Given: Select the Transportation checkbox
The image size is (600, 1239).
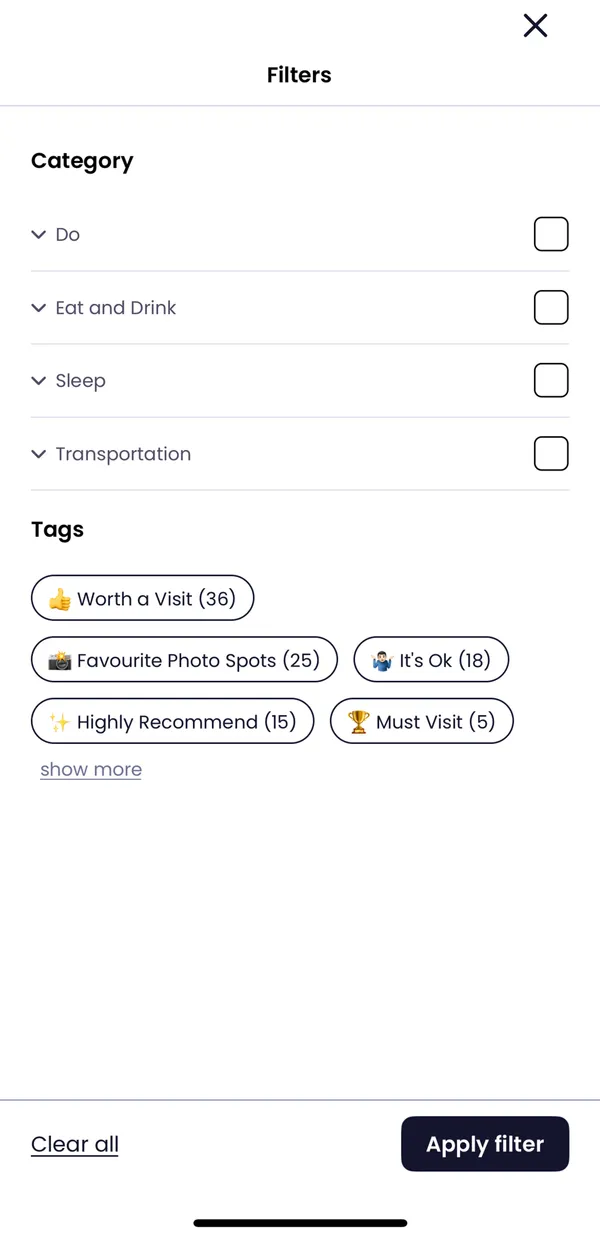Looking at the screenshot, I should point(551,454).
